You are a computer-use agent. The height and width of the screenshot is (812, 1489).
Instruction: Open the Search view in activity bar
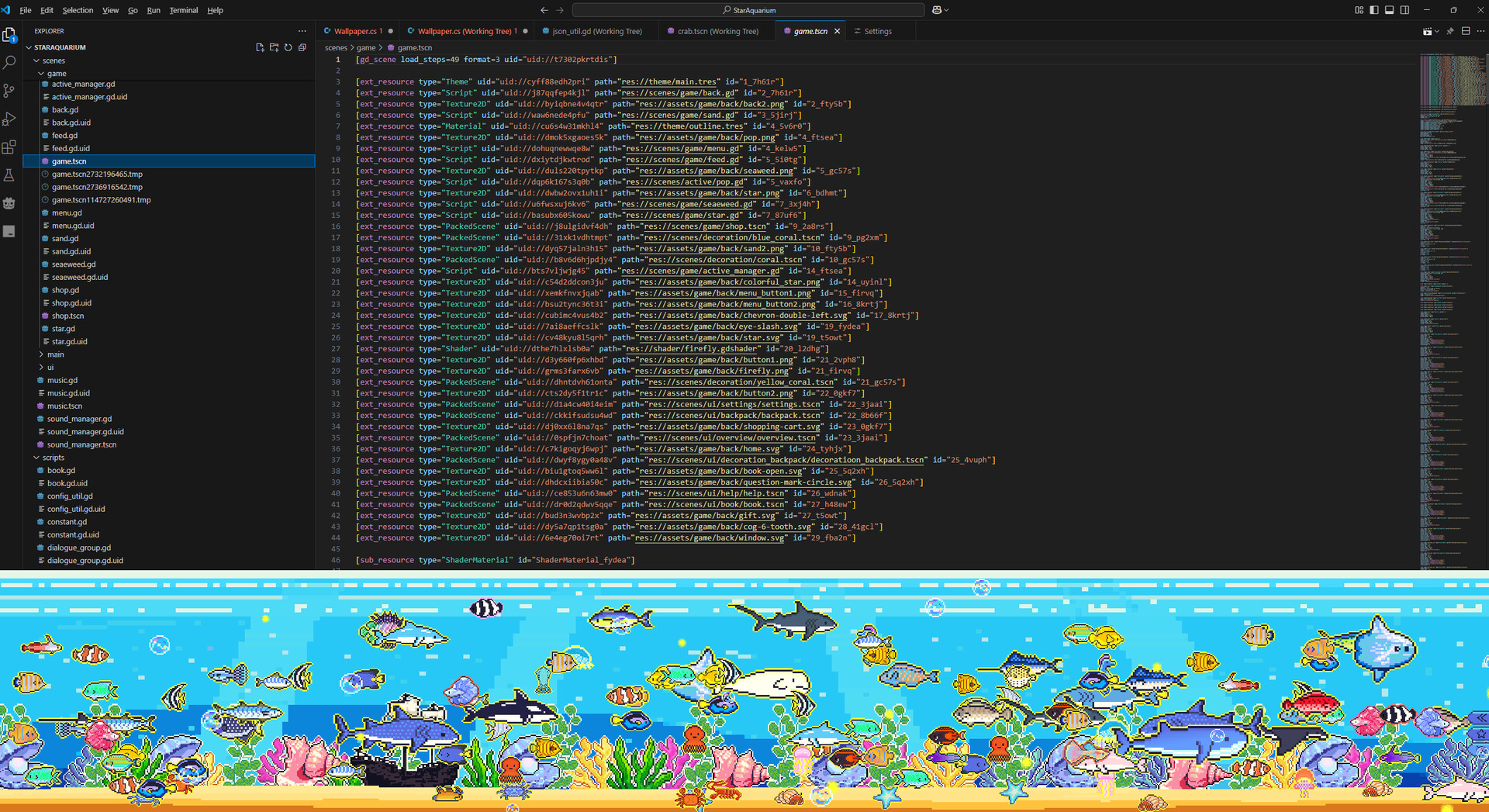click(x=9, y=63)
